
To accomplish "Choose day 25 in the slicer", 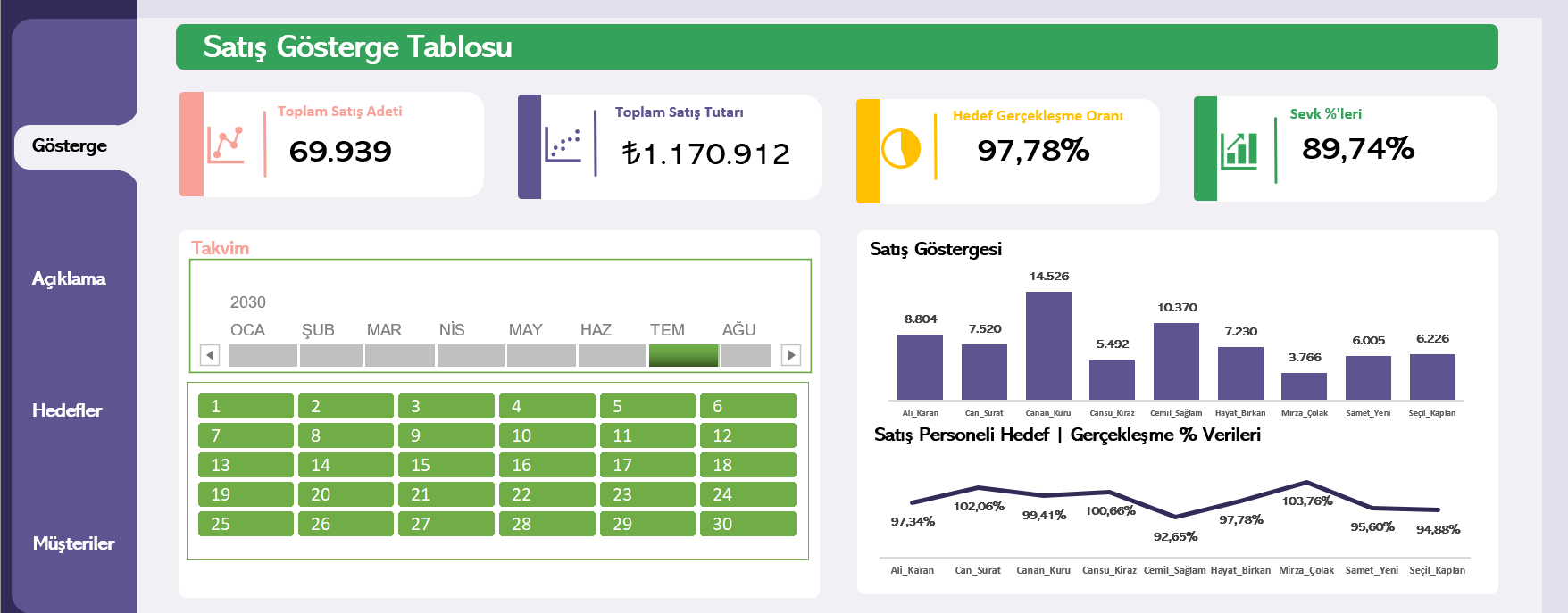I will tap(246, 524).
